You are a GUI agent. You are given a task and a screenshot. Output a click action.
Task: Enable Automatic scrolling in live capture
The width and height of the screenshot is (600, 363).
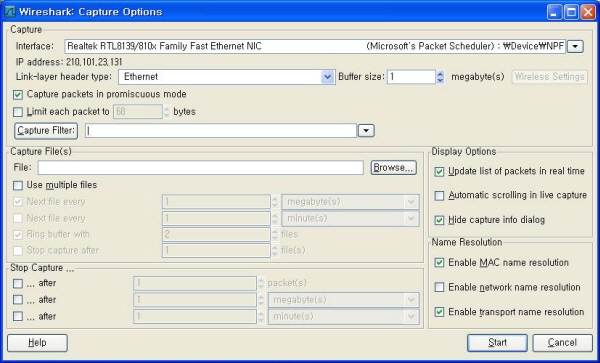pos(439,196)
